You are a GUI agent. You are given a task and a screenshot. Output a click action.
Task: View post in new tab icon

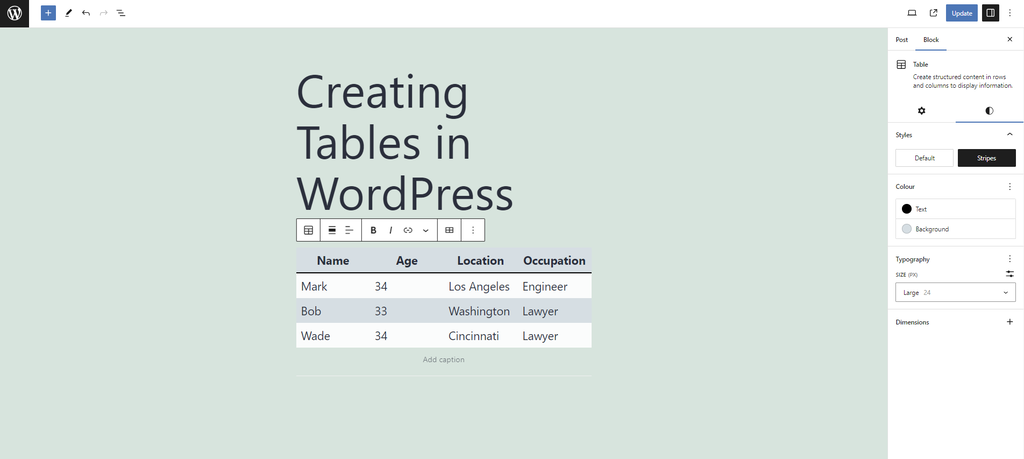click(933, 13)
